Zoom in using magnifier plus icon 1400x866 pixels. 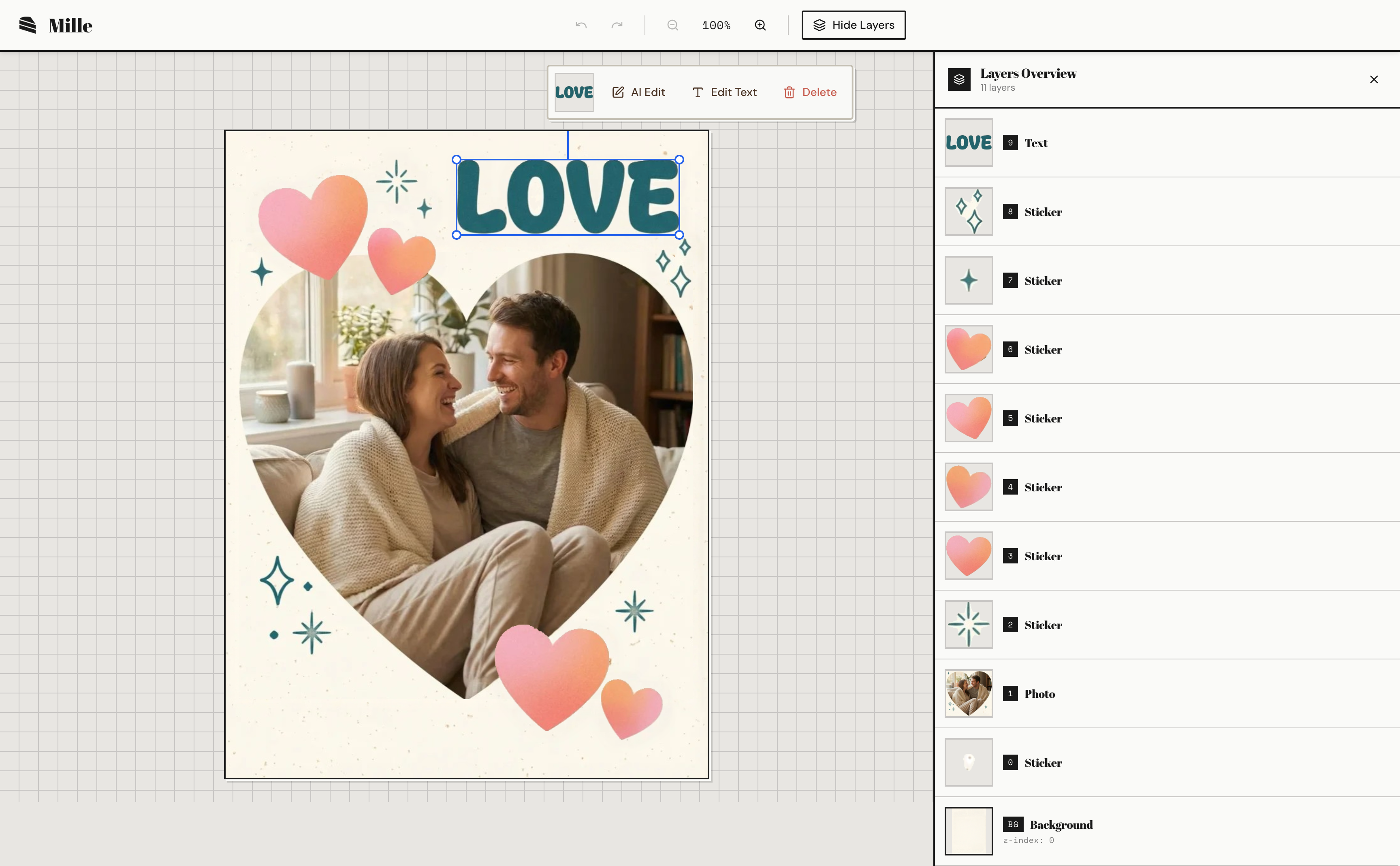click(760, 25)
